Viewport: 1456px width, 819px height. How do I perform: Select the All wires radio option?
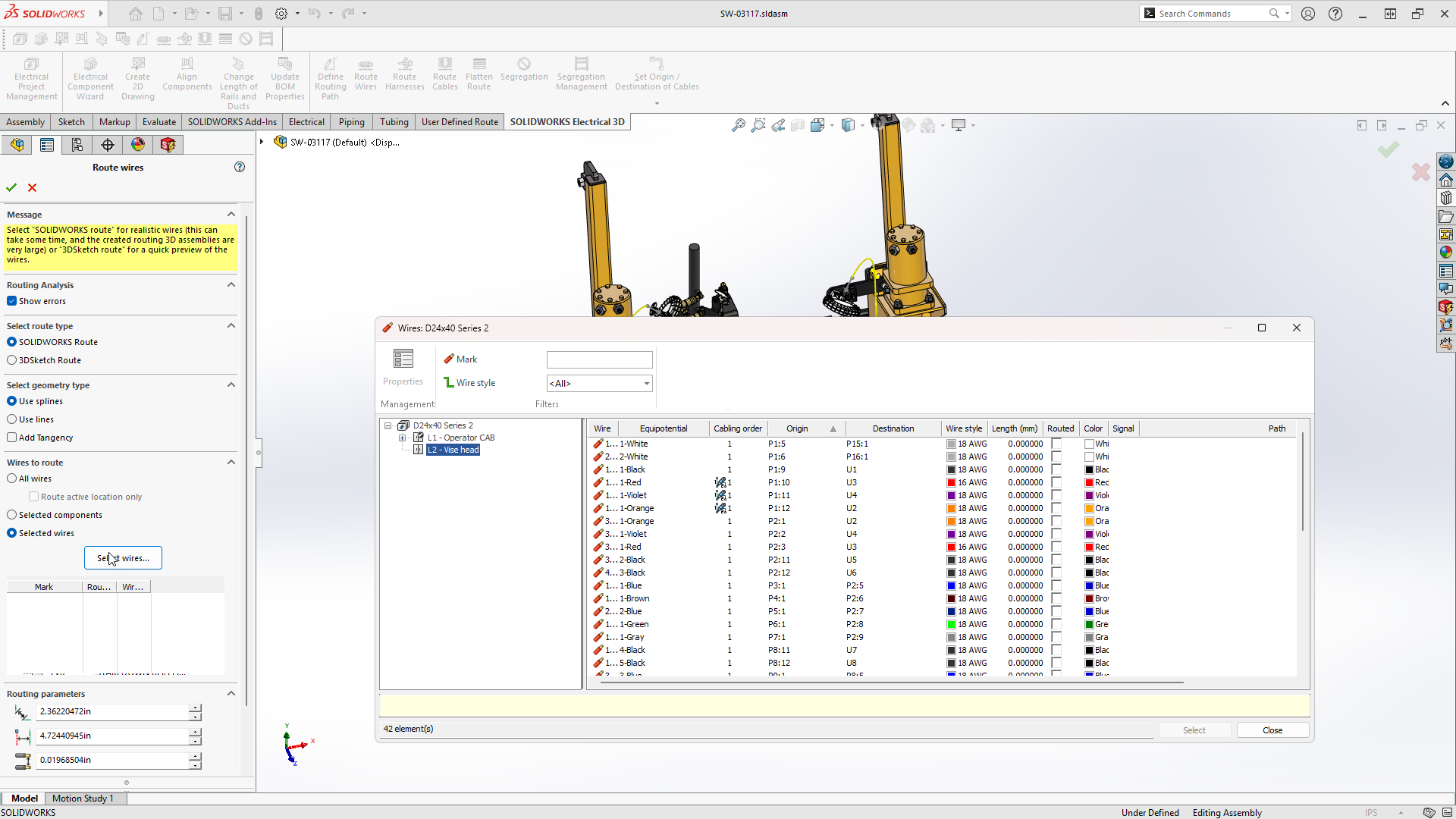(x=12, y=479)
